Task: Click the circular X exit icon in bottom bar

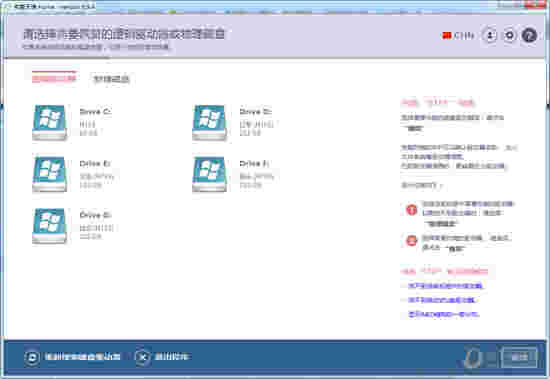Action: coord(143,357)
